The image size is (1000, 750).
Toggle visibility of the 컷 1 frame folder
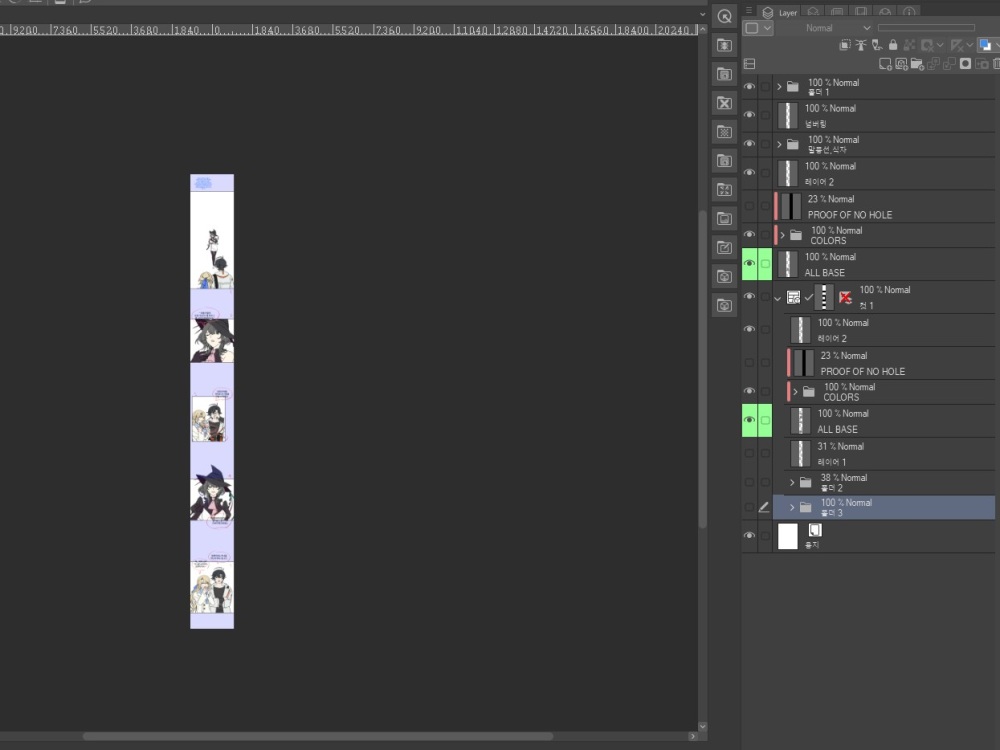749,297
